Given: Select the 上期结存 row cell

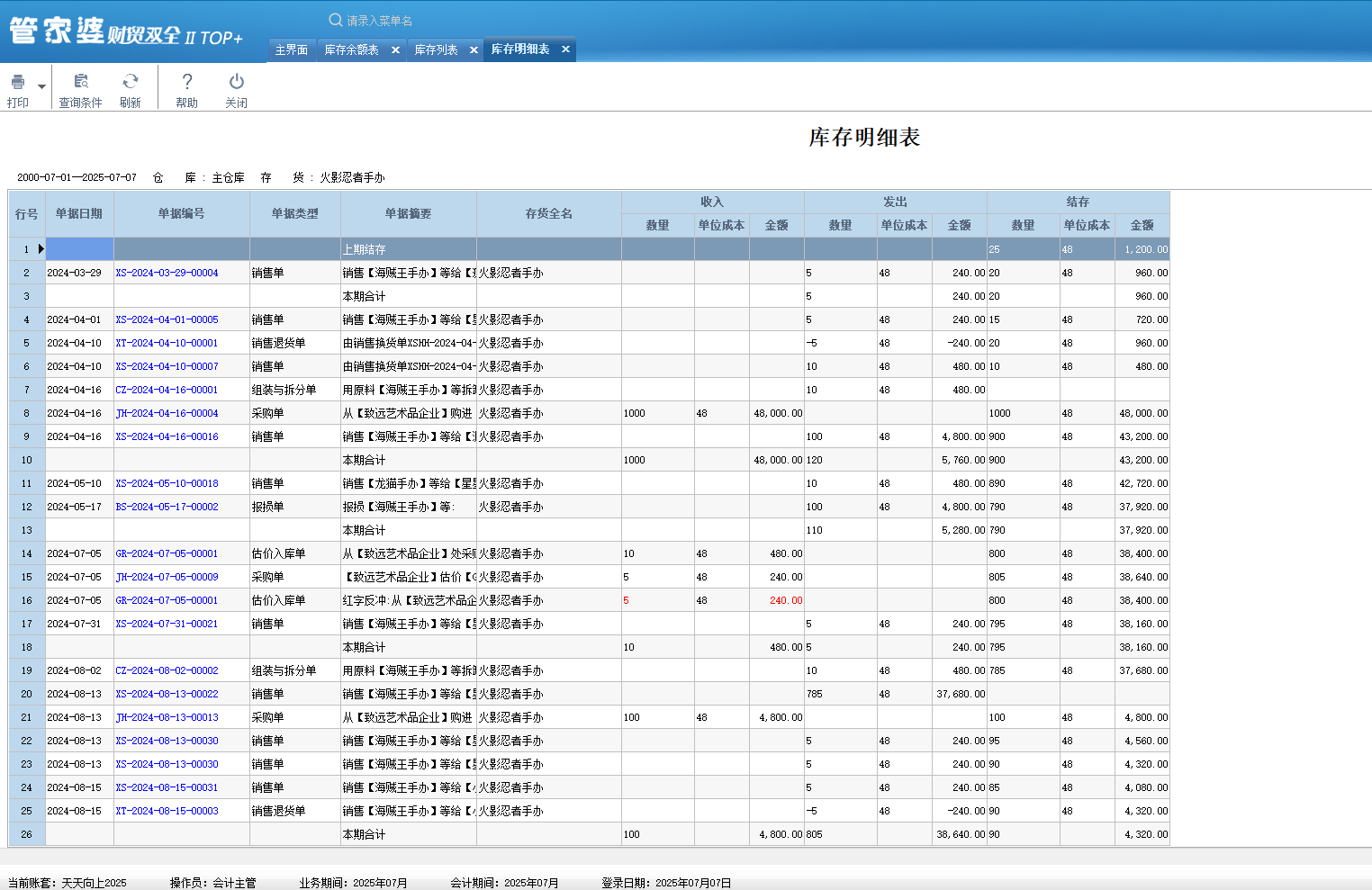Looking at the screenshot, I should click(x=409, y=249).
